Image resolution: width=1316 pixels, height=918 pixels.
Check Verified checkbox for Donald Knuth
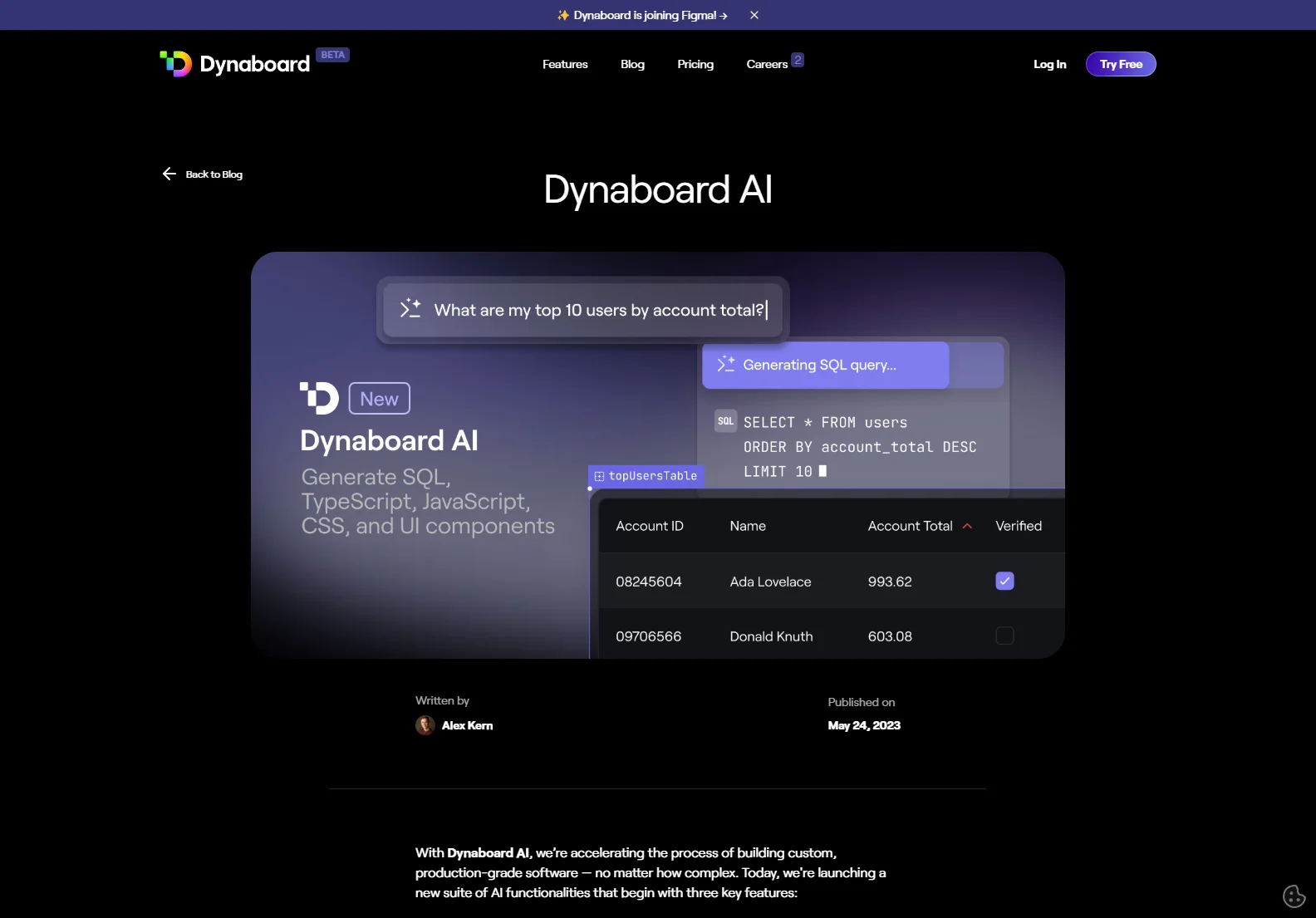1004,636
